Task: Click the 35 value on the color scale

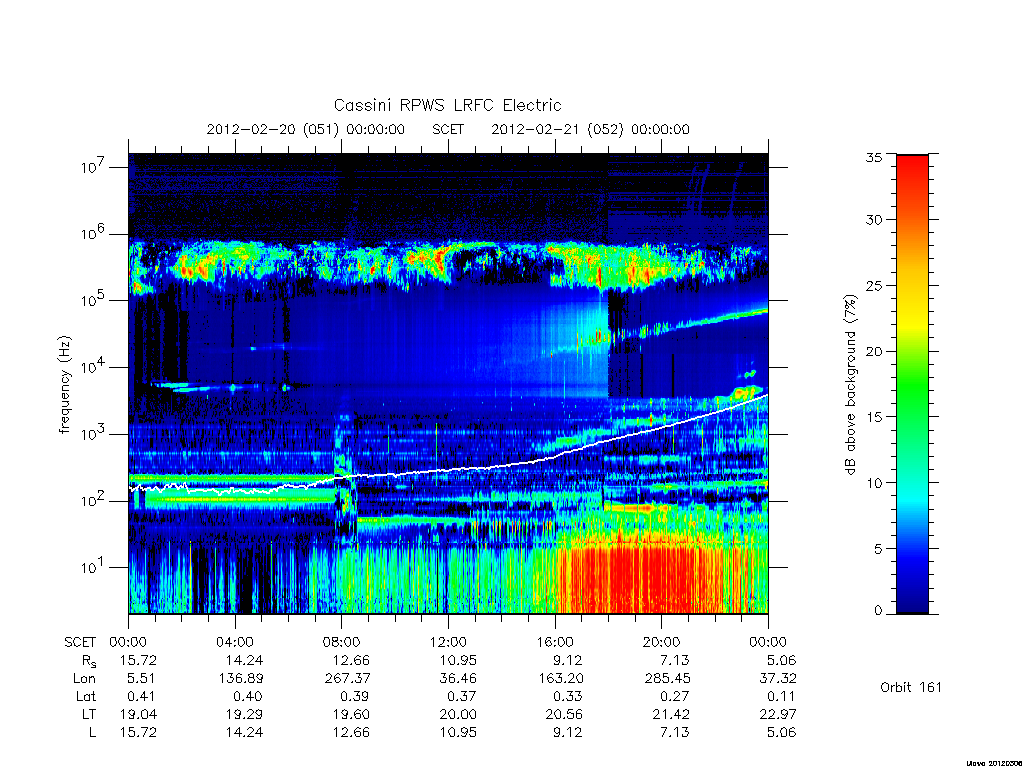Action: [873, 157]
